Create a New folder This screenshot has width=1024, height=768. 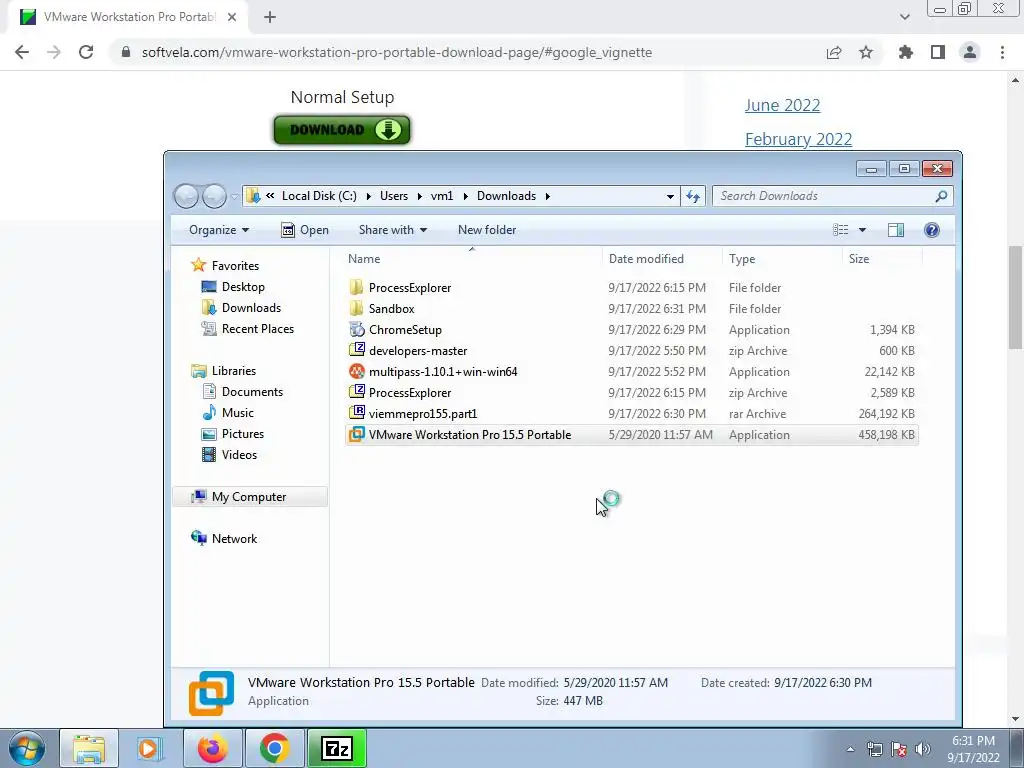(487, 230)
